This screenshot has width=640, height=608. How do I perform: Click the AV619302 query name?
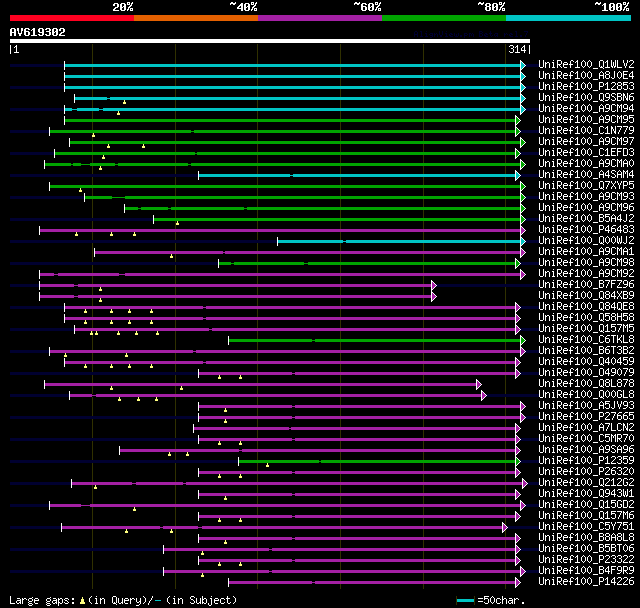[x=38, y=32]
